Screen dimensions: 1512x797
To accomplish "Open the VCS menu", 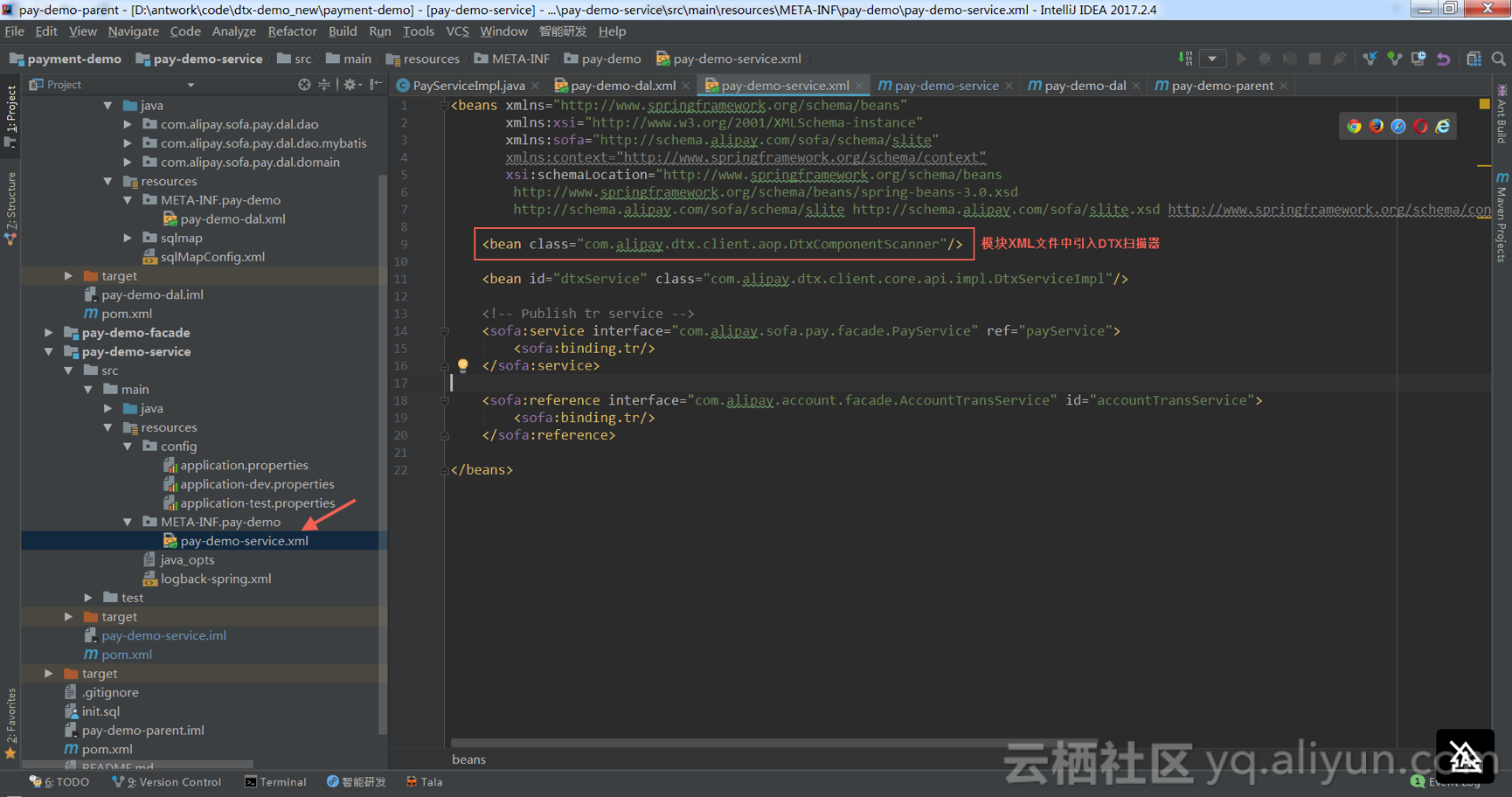I will 457,31.
